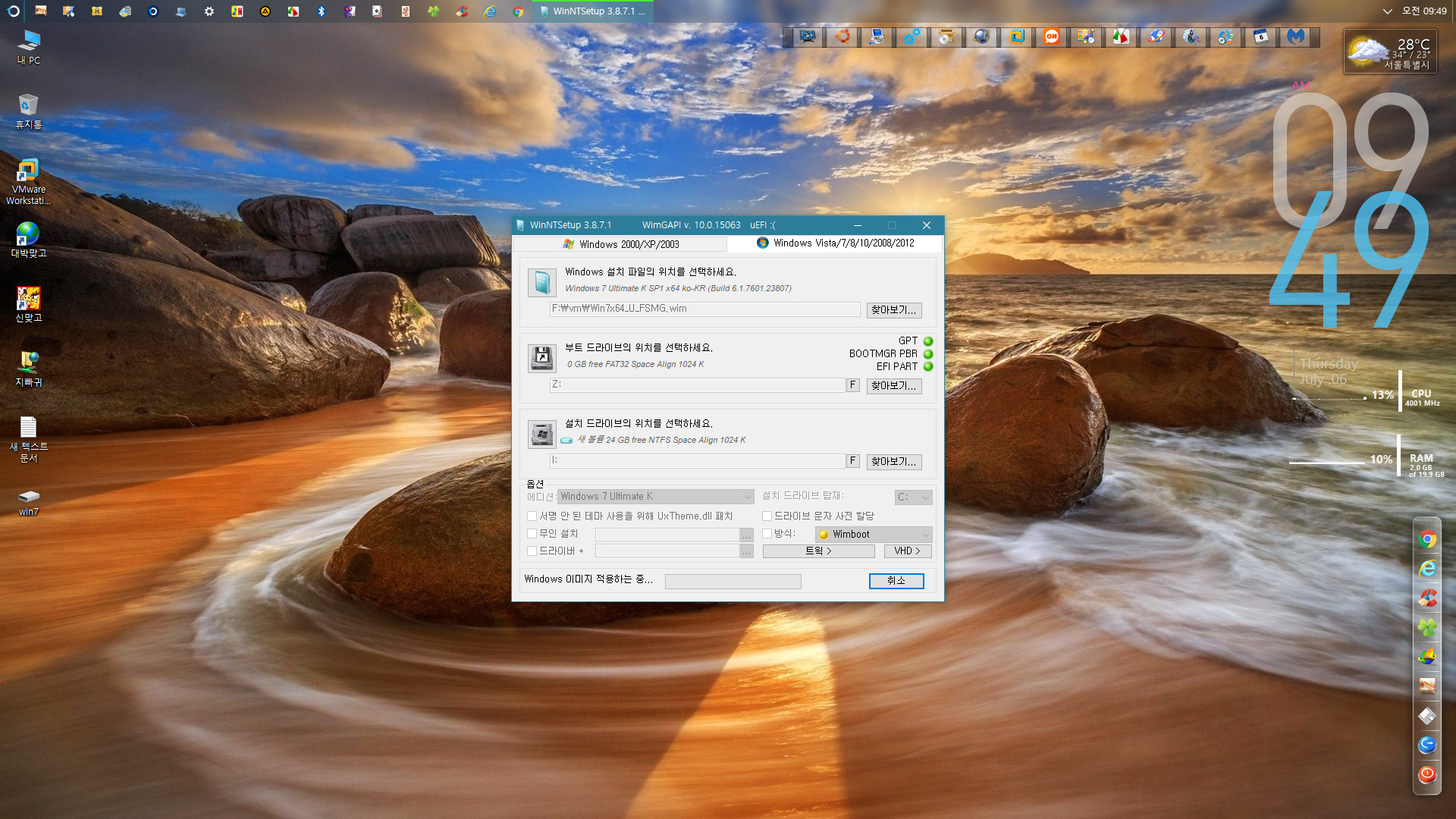Click the boot drive floppy icon
This screenshot has height=819, width=1456.
coord(541,358)
